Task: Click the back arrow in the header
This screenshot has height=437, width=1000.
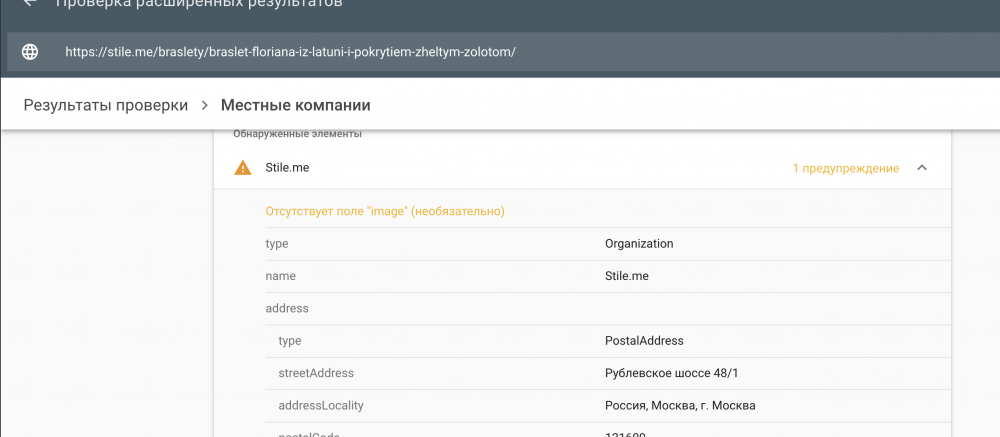Action: click(30, 4)
